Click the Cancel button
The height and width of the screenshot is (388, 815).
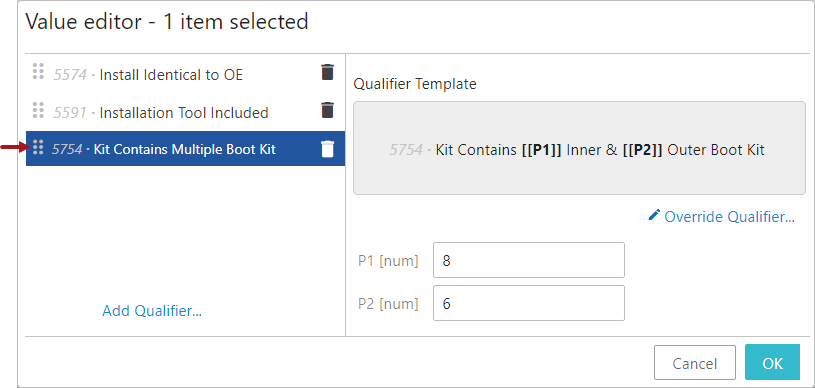coord(694,363)
